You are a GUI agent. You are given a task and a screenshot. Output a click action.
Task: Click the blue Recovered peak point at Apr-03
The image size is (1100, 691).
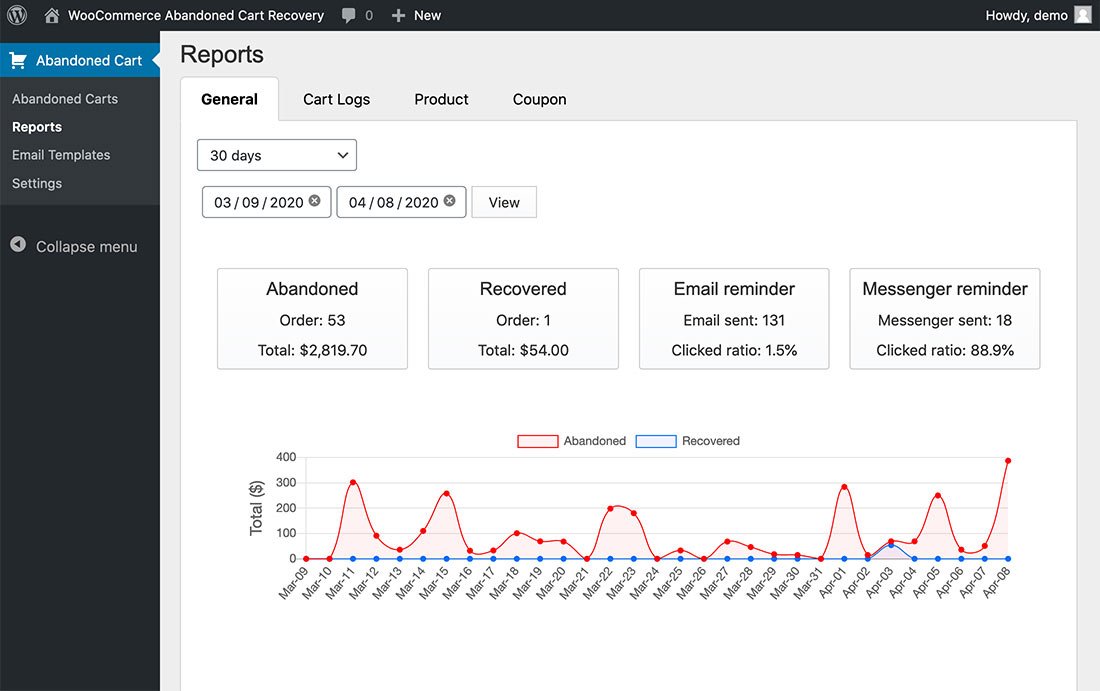tap(891, 545)
